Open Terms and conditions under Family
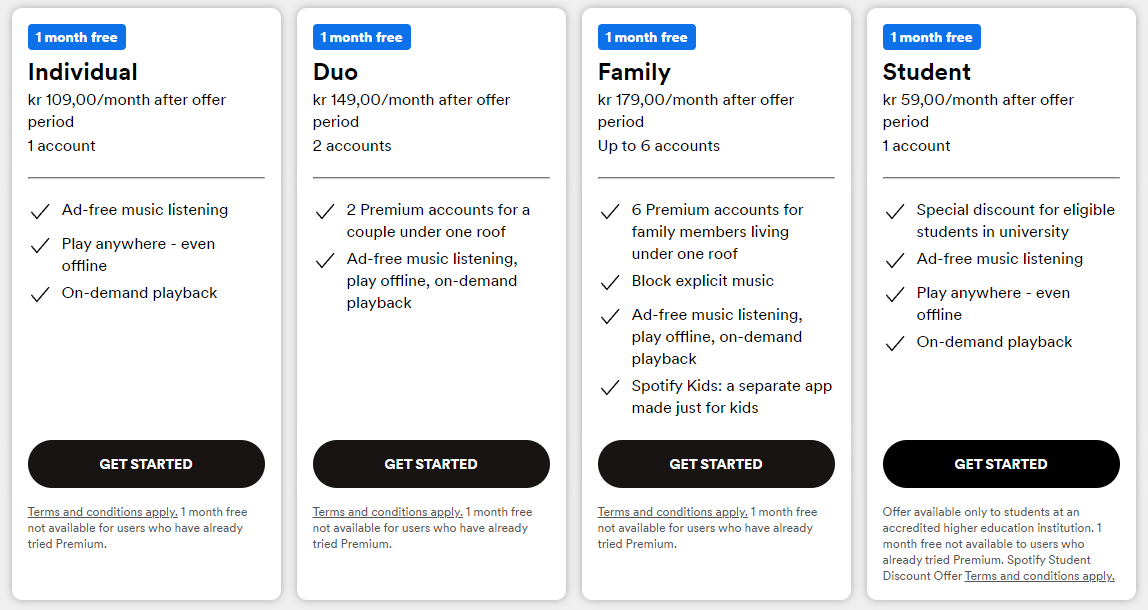1148x610 pixels. [672, 512]
